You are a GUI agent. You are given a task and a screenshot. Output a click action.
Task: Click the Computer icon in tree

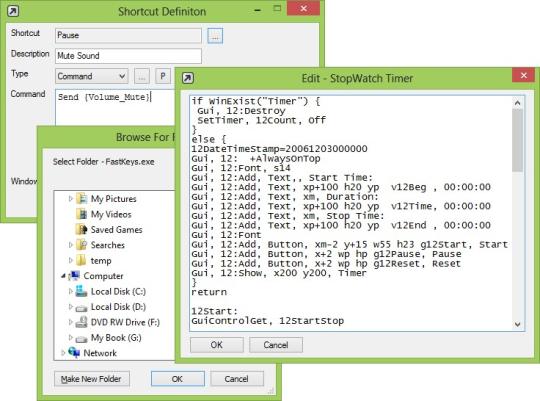[74, 276]
